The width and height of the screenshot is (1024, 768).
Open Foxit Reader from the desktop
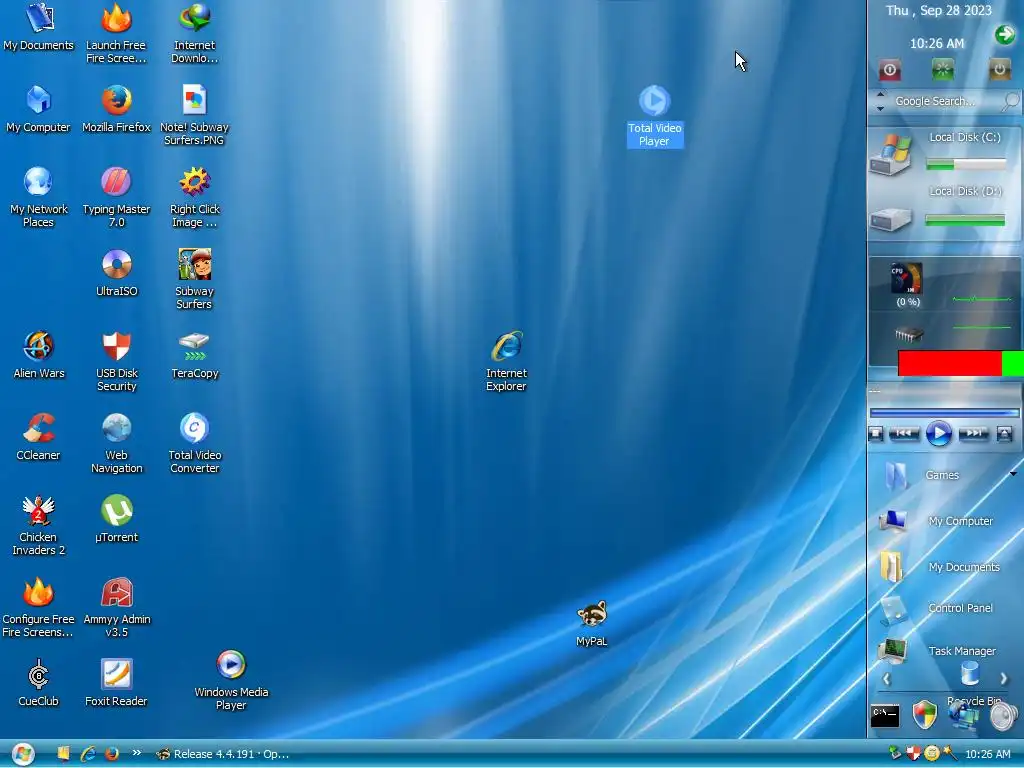click(116, 684)
